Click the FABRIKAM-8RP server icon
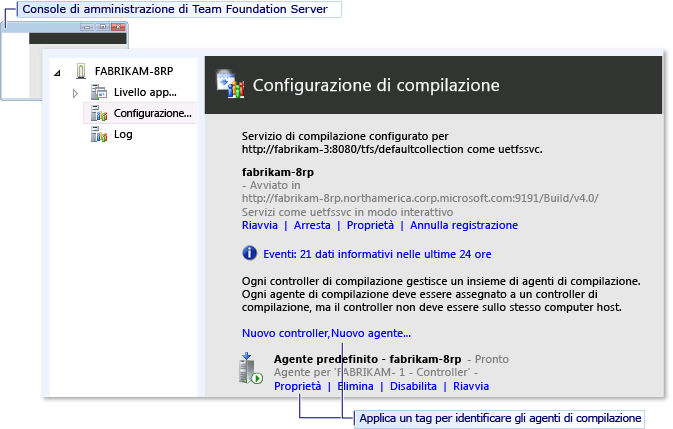Screen dimensions: 673x429 (81, 71)
